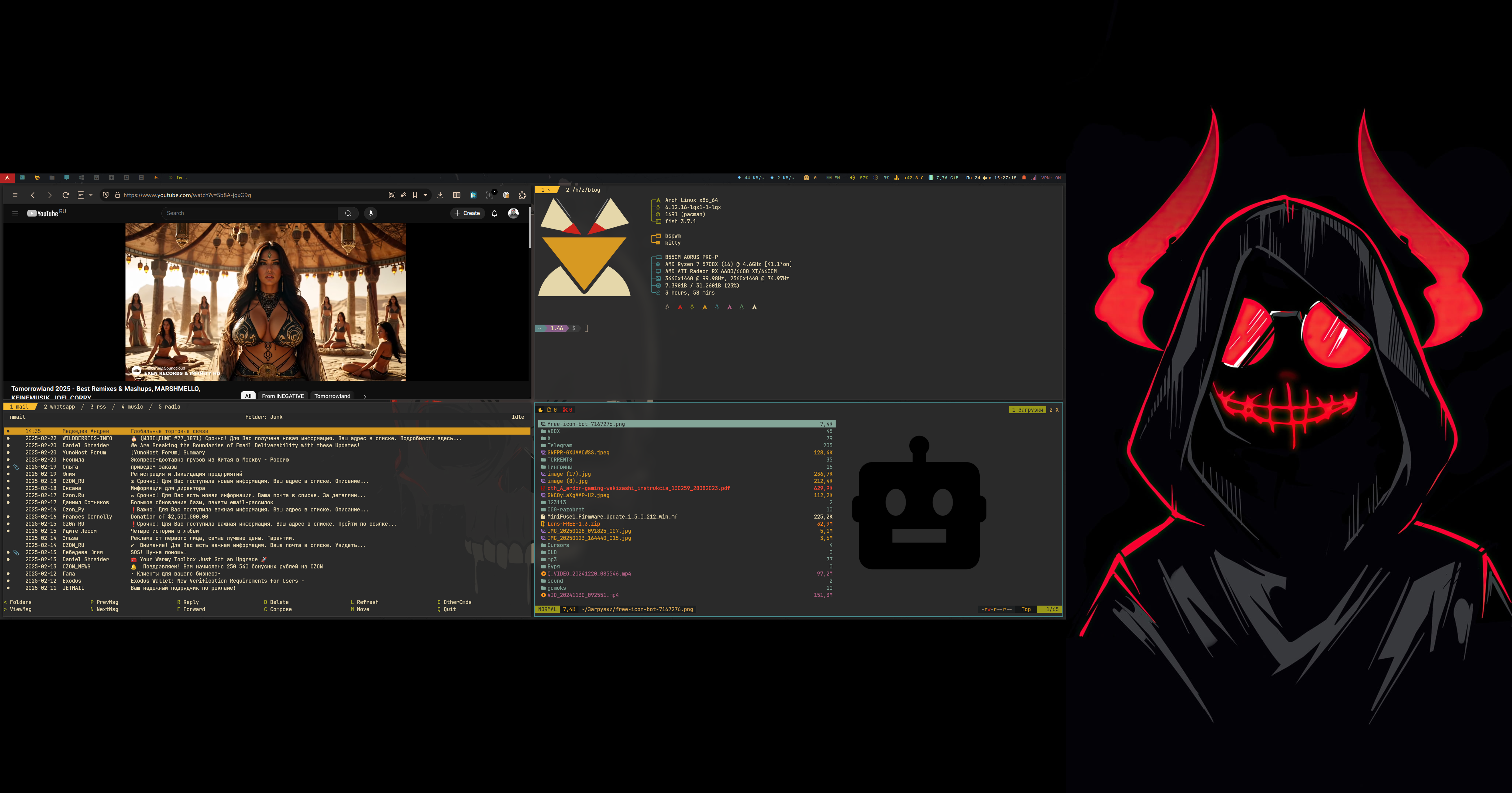Select the From iNEGATIVE filter chip
Screen dimensions: 1512x793
[x=283, y=396]
